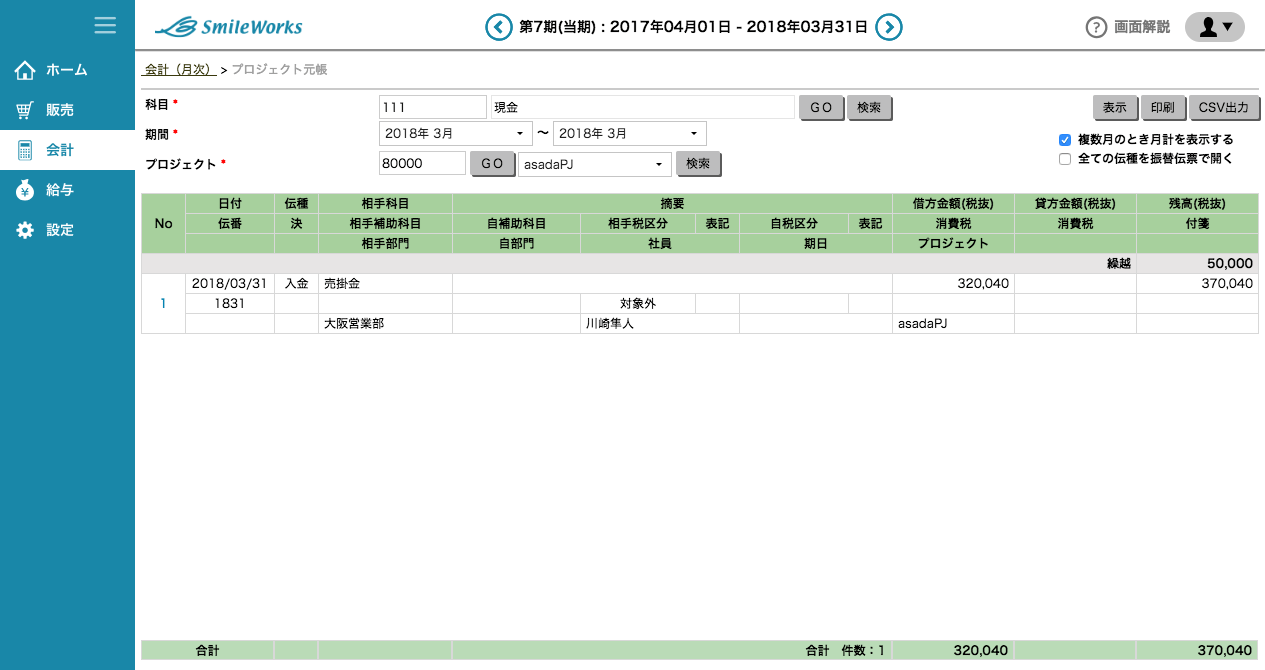Viewport: 1265px width, 670px height.
Task: Open 販売 in the sidebar
Action: (x=67, y=110)
